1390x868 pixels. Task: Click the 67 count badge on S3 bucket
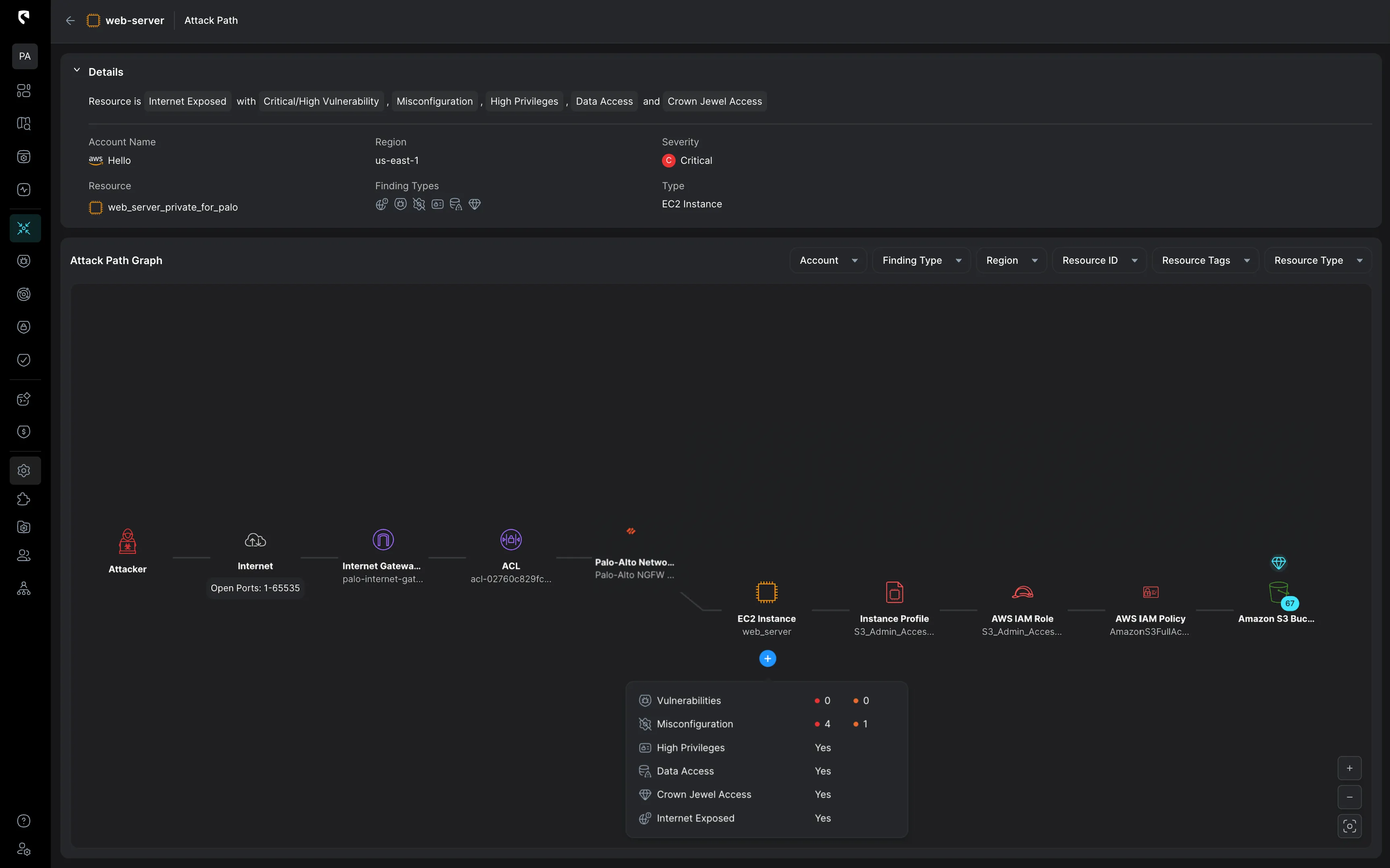1290,603
